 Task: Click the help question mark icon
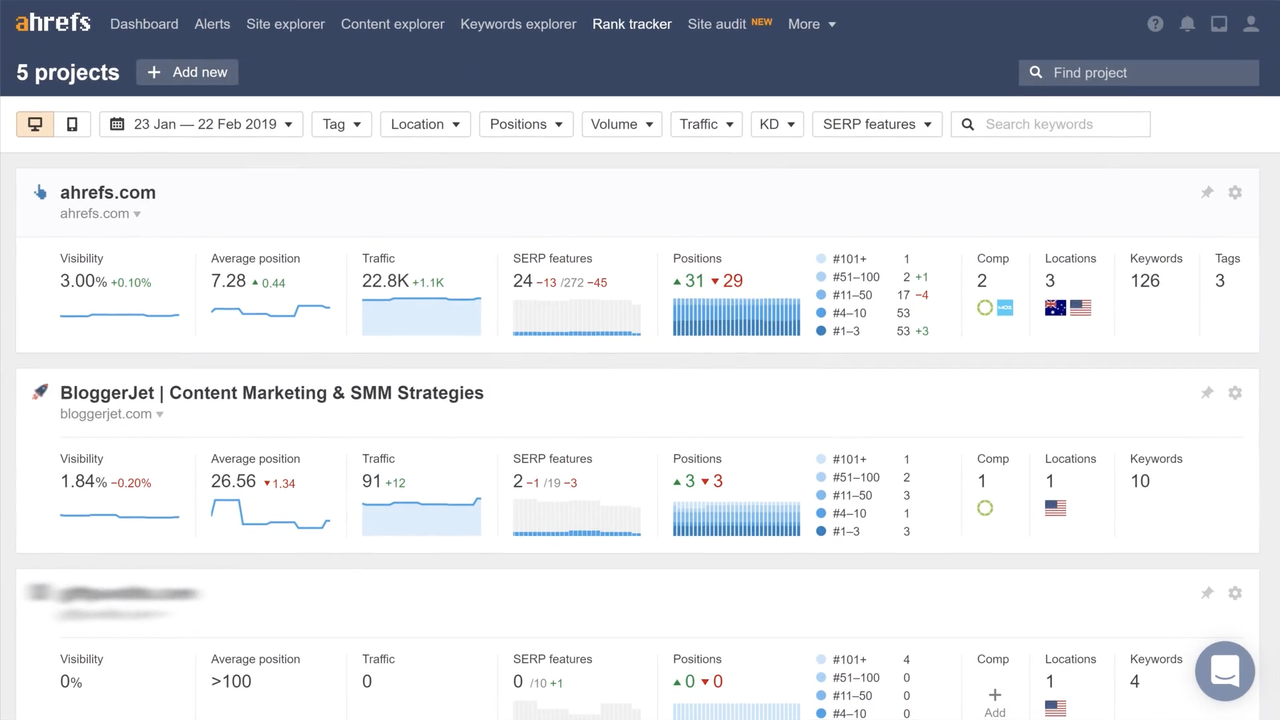point(1155,24)
